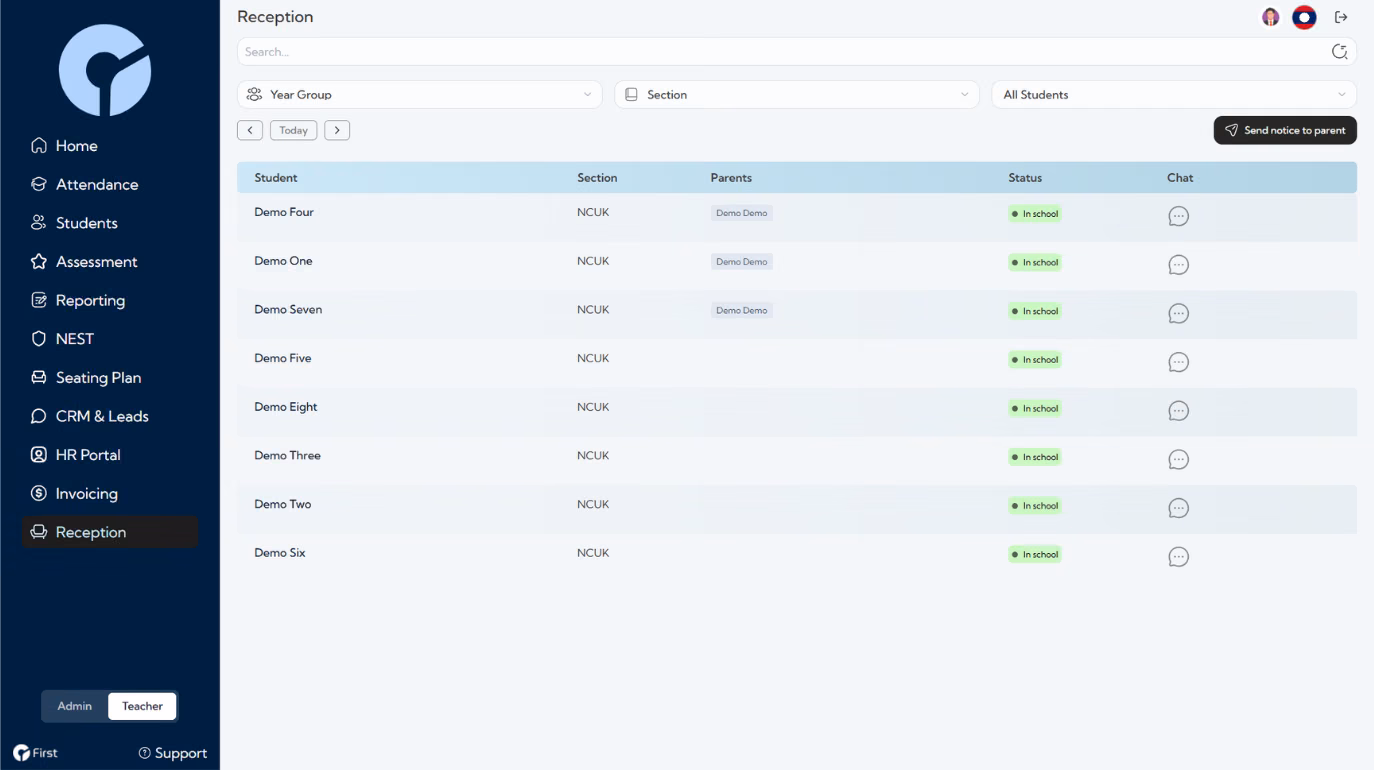Select student name Demo Six
The width and height of the screenshot is (1374, 770).
point(280,553)
